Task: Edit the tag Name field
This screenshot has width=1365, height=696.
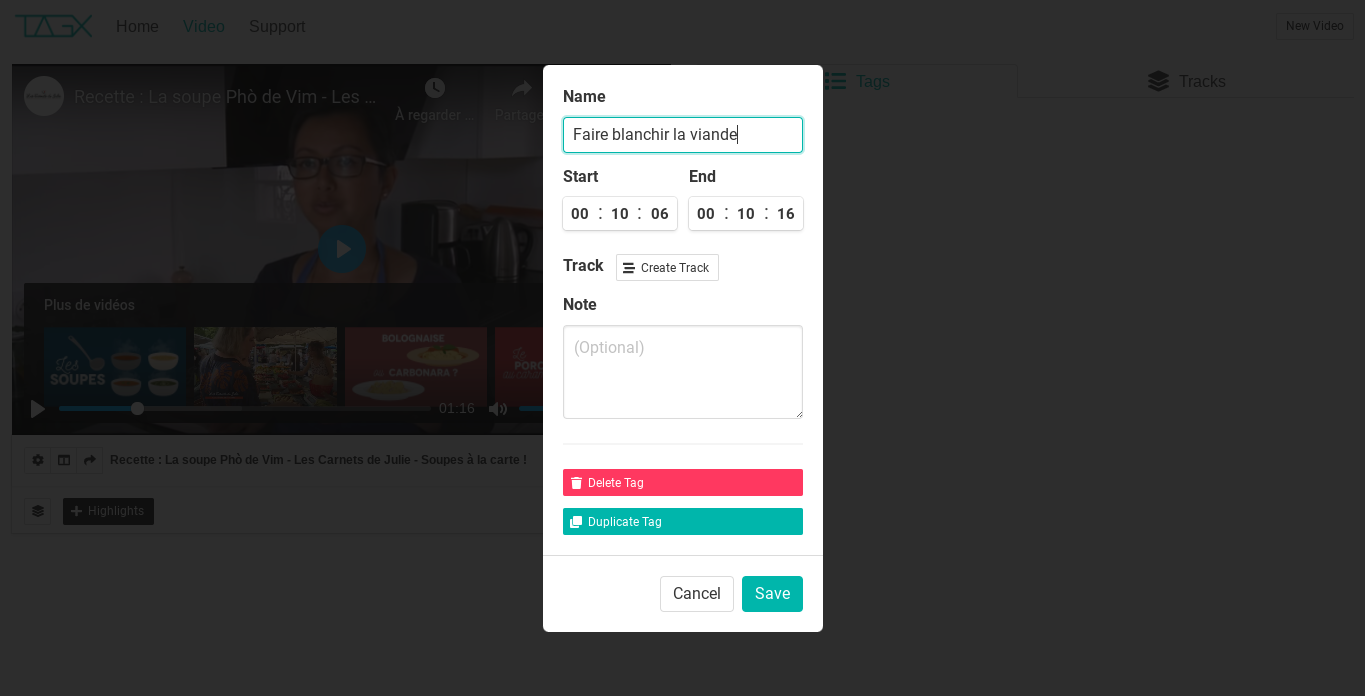Action: pyautogui.click(x=683, y=135)
